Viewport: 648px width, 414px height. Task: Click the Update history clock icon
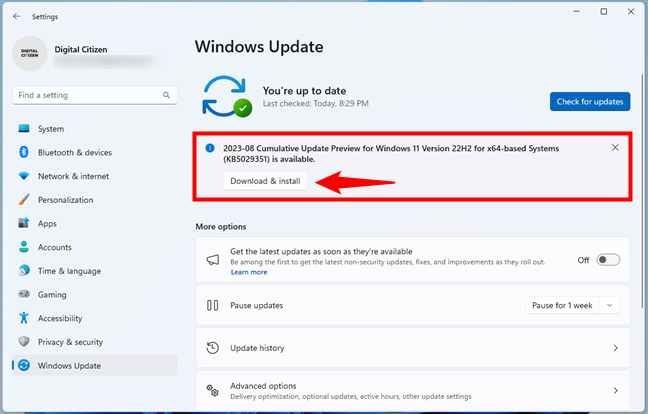[x=212, y=348]
